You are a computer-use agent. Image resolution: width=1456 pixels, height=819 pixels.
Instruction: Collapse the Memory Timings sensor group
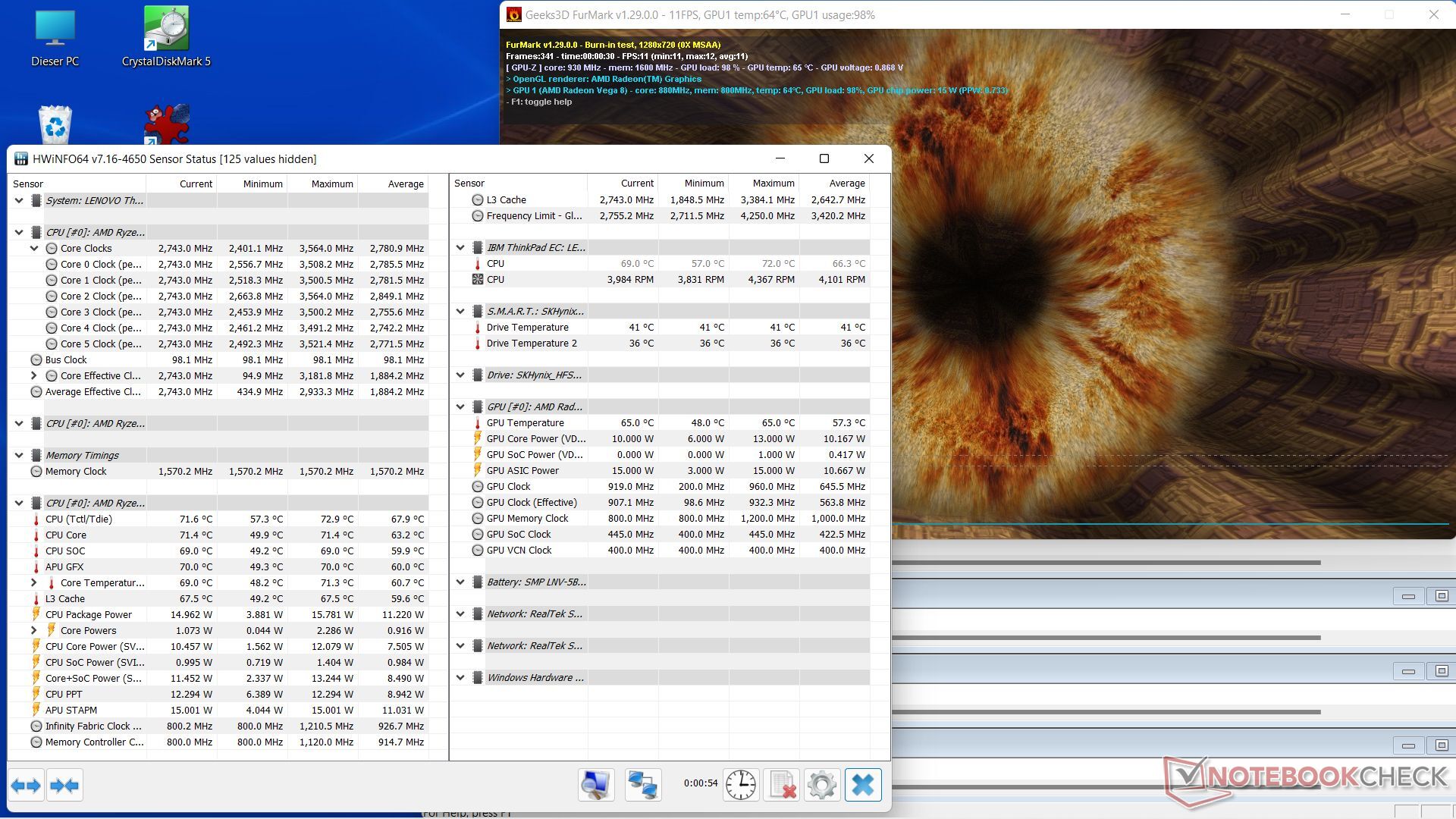point(19,455)
